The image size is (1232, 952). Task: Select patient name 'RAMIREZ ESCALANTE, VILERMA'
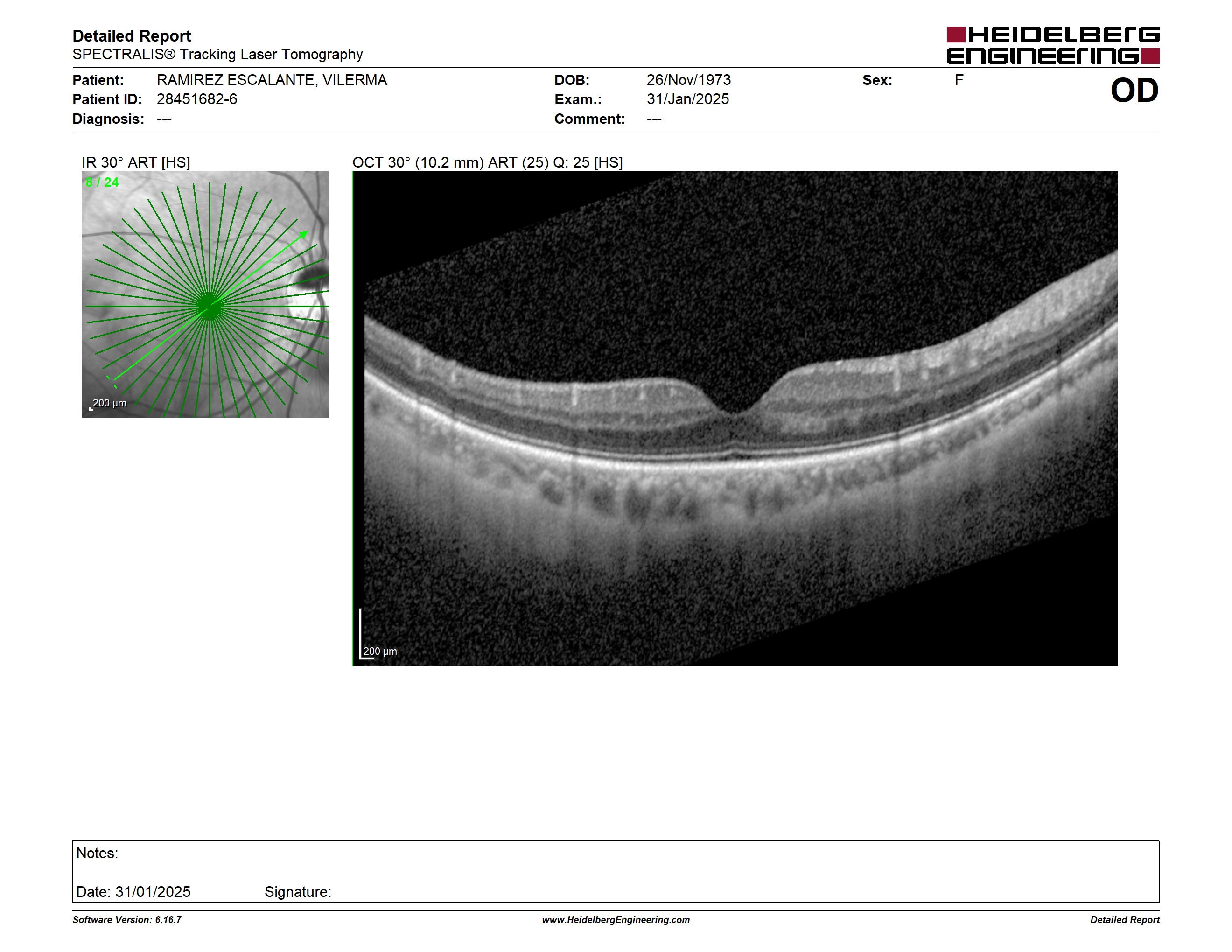click(x=272, y=80)
